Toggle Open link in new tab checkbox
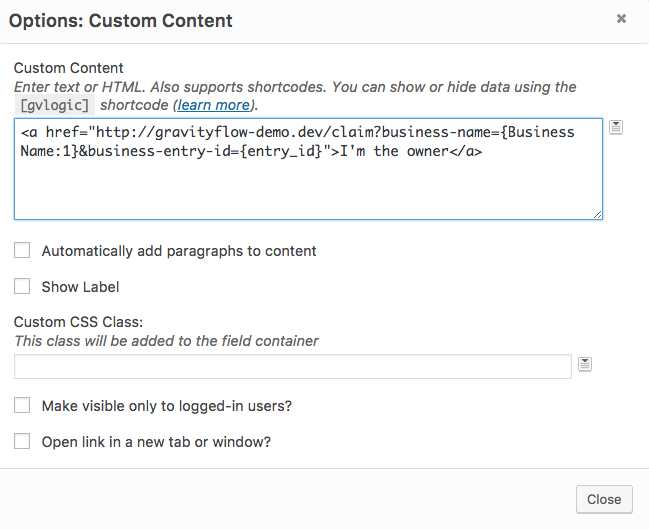649x529 pixels. click(x=22, y=441)
